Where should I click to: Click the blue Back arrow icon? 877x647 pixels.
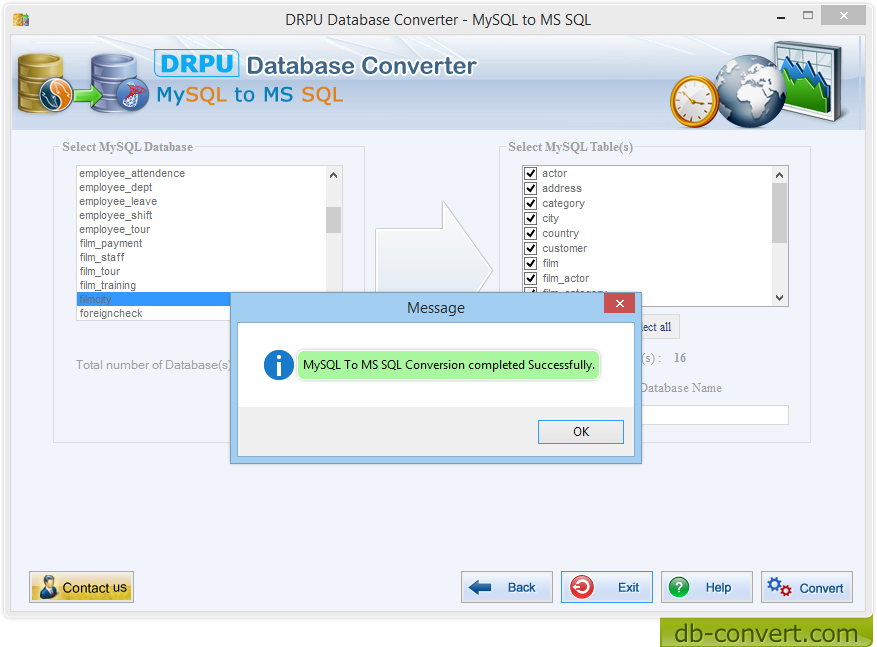pyautogui.click(x=480, y=587)
